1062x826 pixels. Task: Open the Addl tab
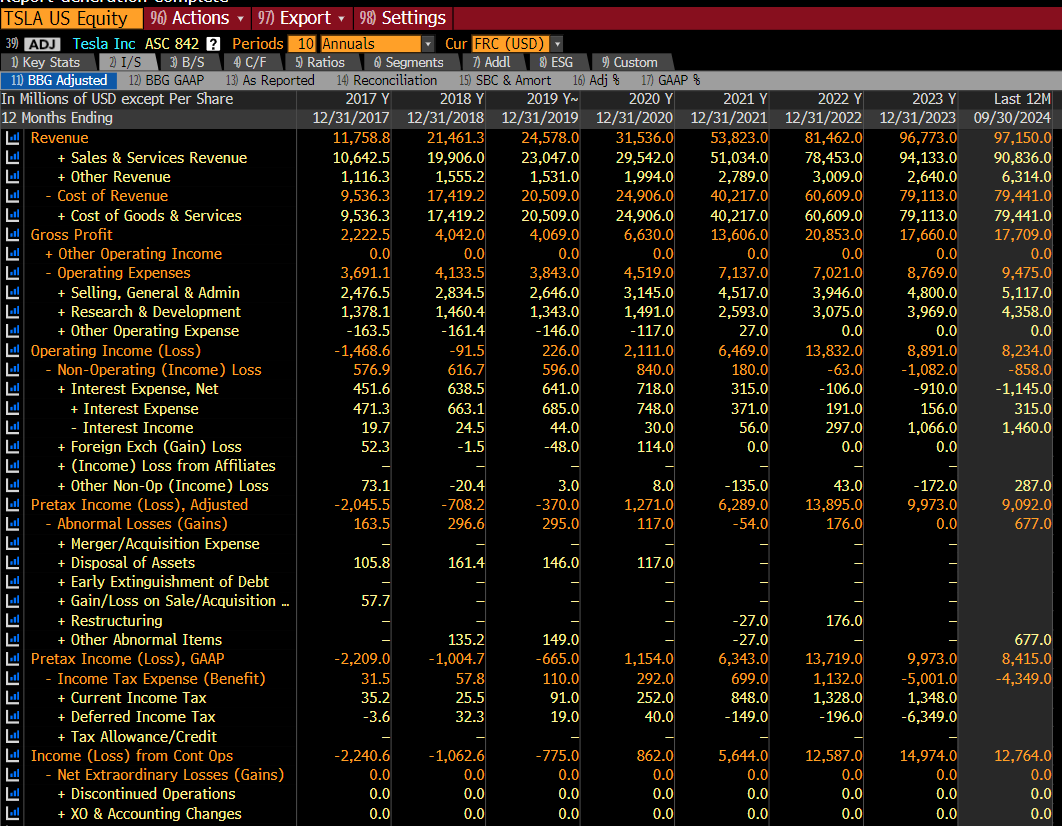492,62
